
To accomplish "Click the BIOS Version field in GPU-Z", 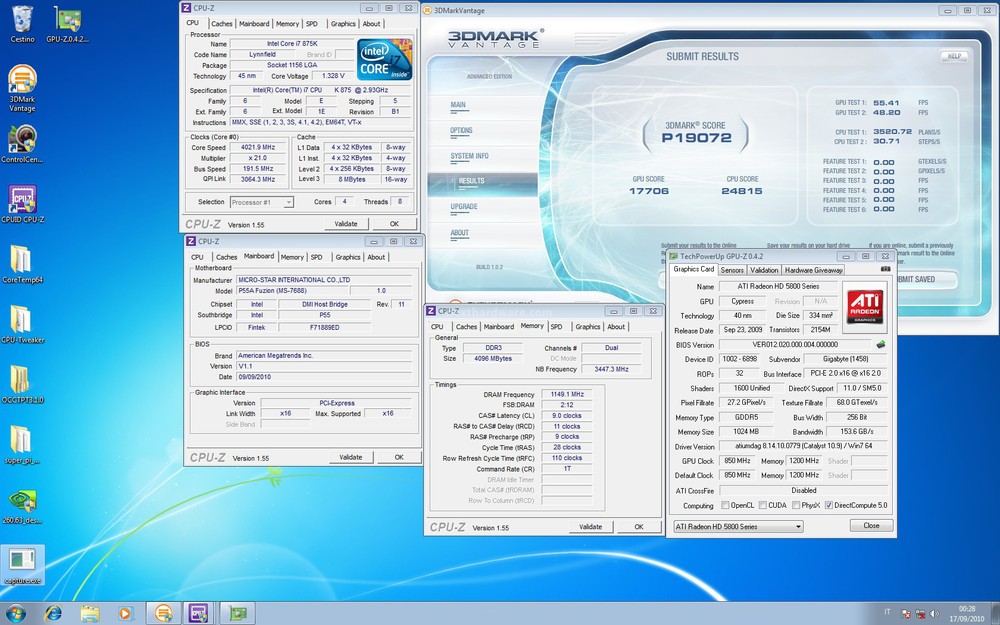I will click(x=795, y=344).
